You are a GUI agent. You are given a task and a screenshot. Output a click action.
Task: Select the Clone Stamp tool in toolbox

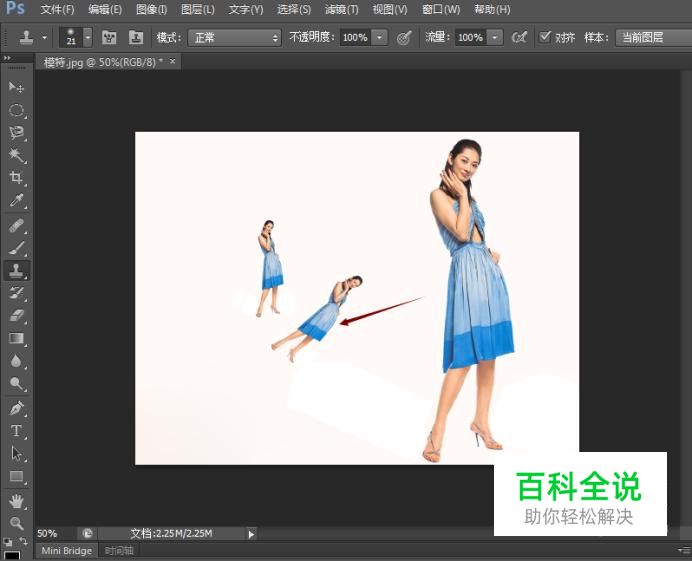[x=16, y=271]
